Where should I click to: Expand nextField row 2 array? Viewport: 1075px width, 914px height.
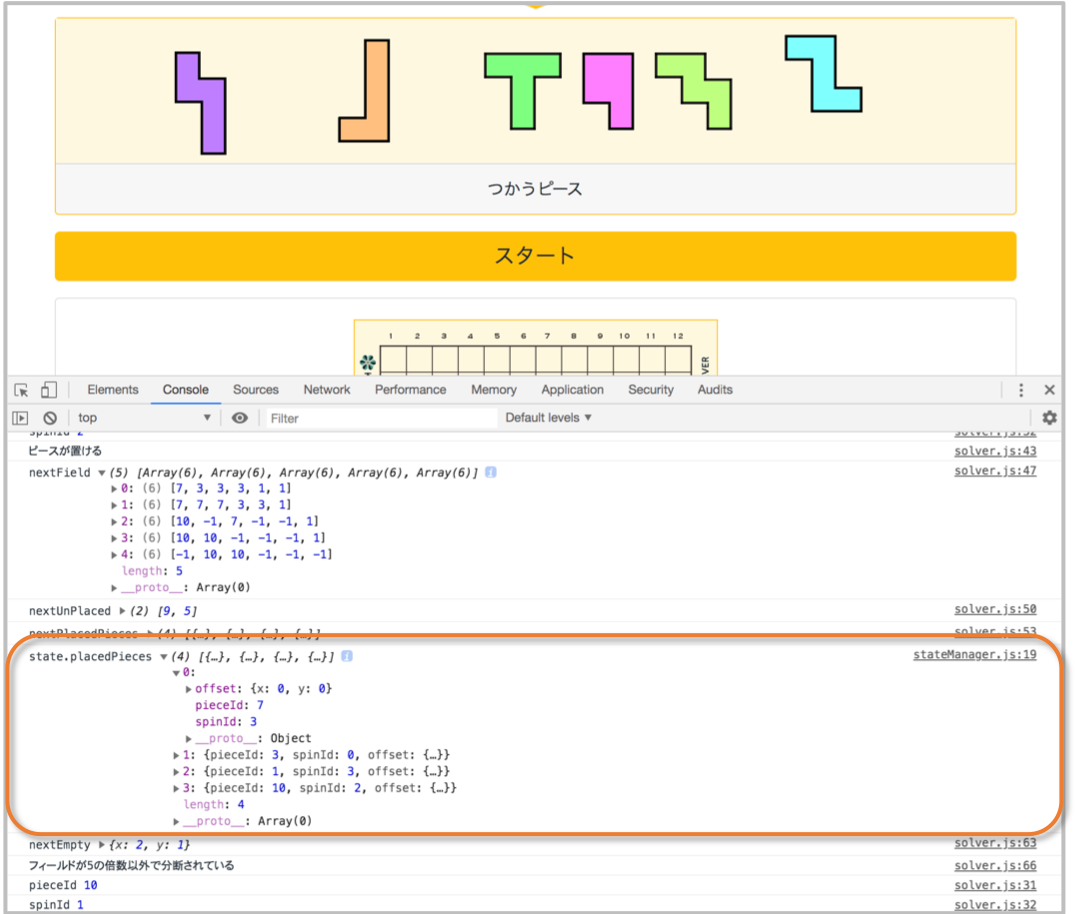[114, 522]
